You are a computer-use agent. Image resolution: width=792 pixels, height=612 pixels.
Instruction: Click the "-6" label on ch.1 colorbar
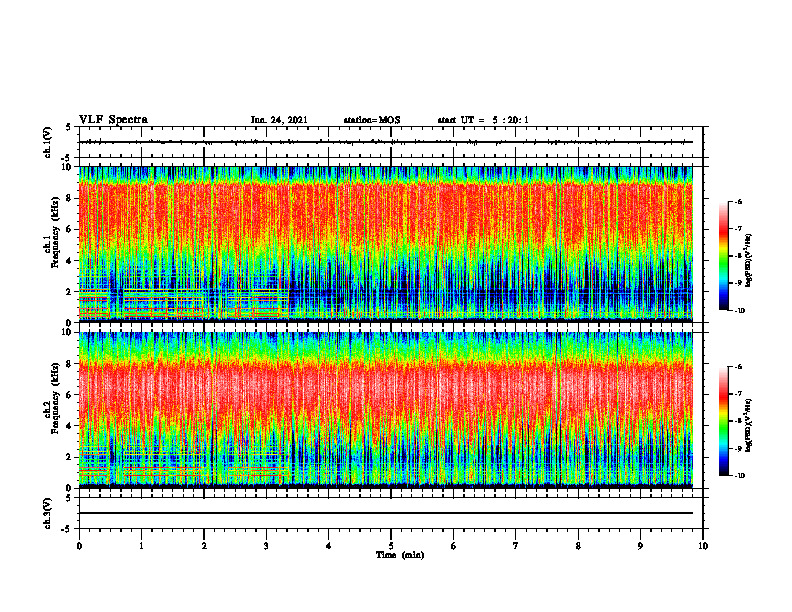pyautogui.click(x=738, y=201)
